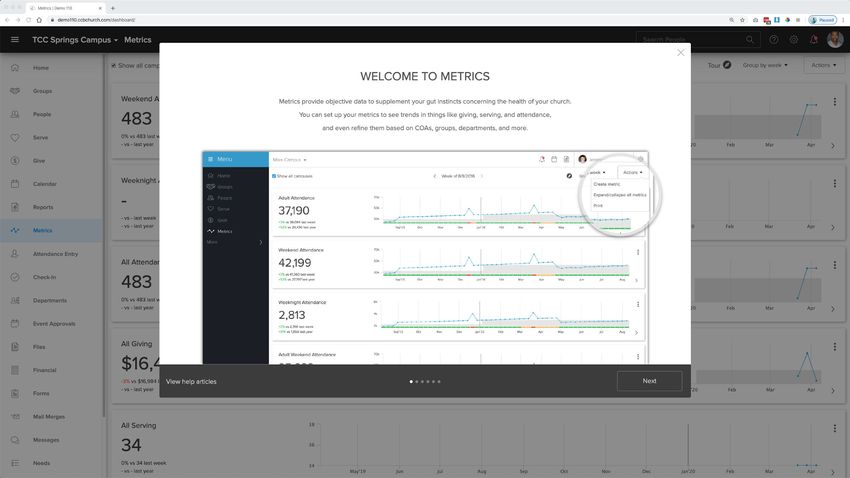Click the Financial sidebar icon
850x478 pixels.
[15, 370]
